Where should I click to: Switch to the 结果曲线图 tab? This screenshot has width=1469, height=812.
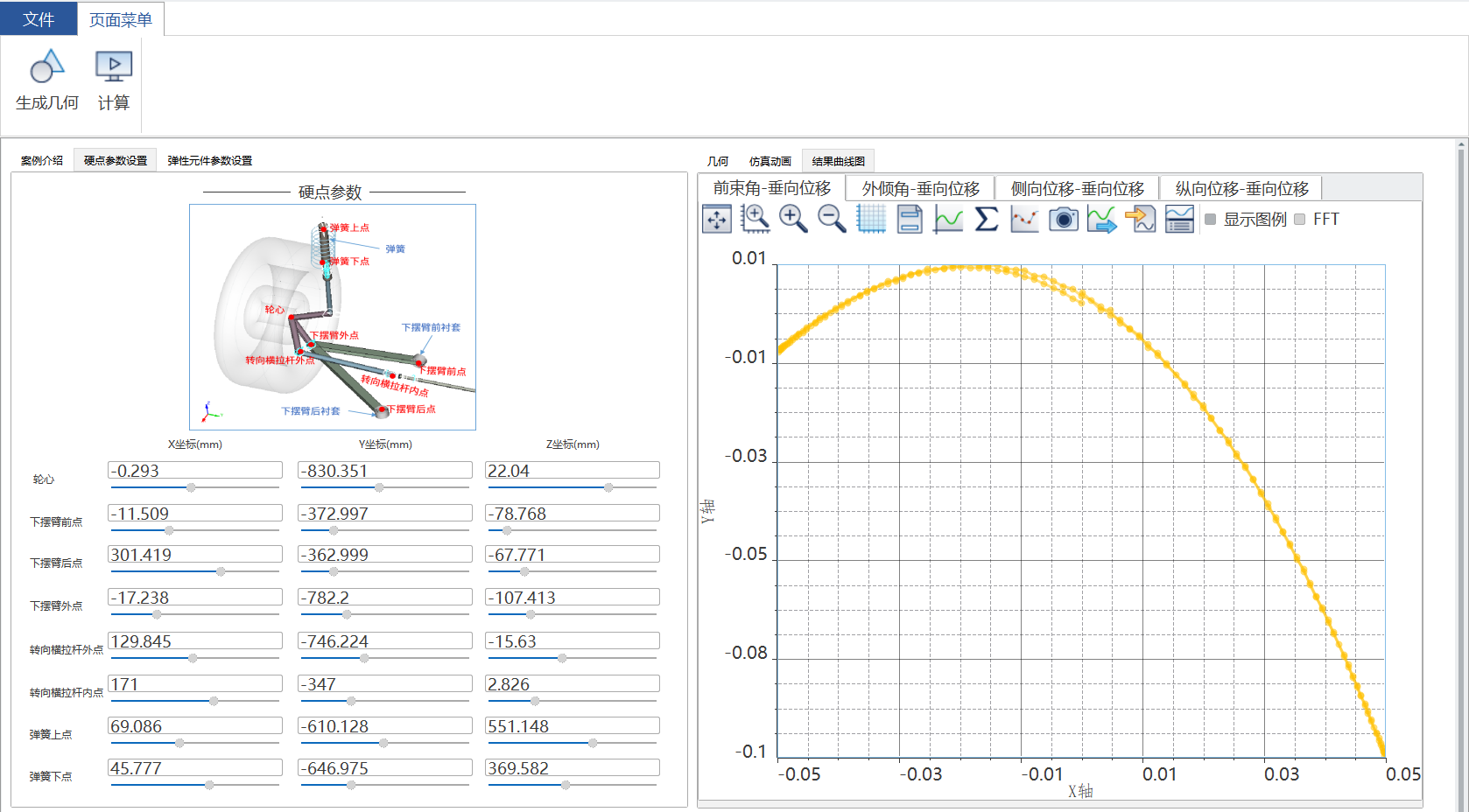coord(839,162)
